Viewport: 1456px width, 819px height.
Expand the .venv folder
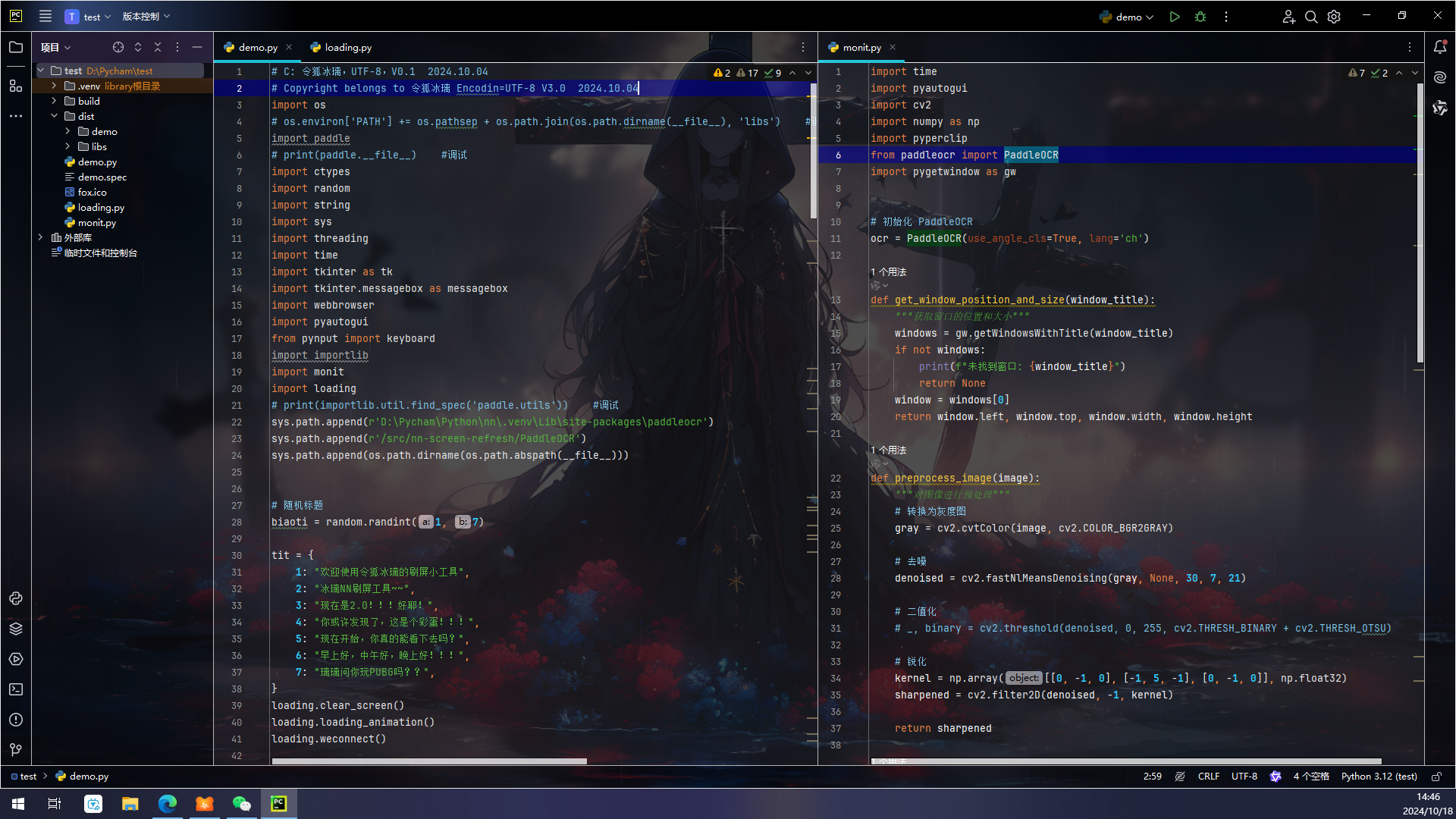click(54, 86)
